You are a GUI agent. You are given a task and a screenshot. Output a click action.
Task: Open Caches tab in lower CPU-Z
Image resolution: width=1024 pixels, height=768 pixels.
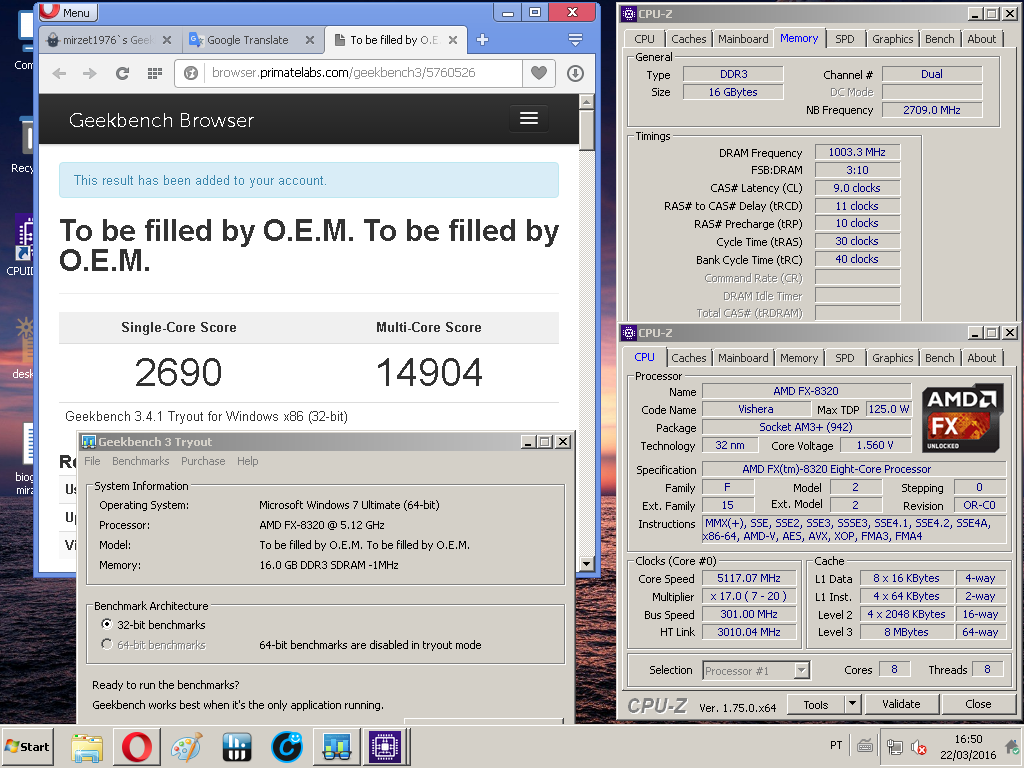688,358
